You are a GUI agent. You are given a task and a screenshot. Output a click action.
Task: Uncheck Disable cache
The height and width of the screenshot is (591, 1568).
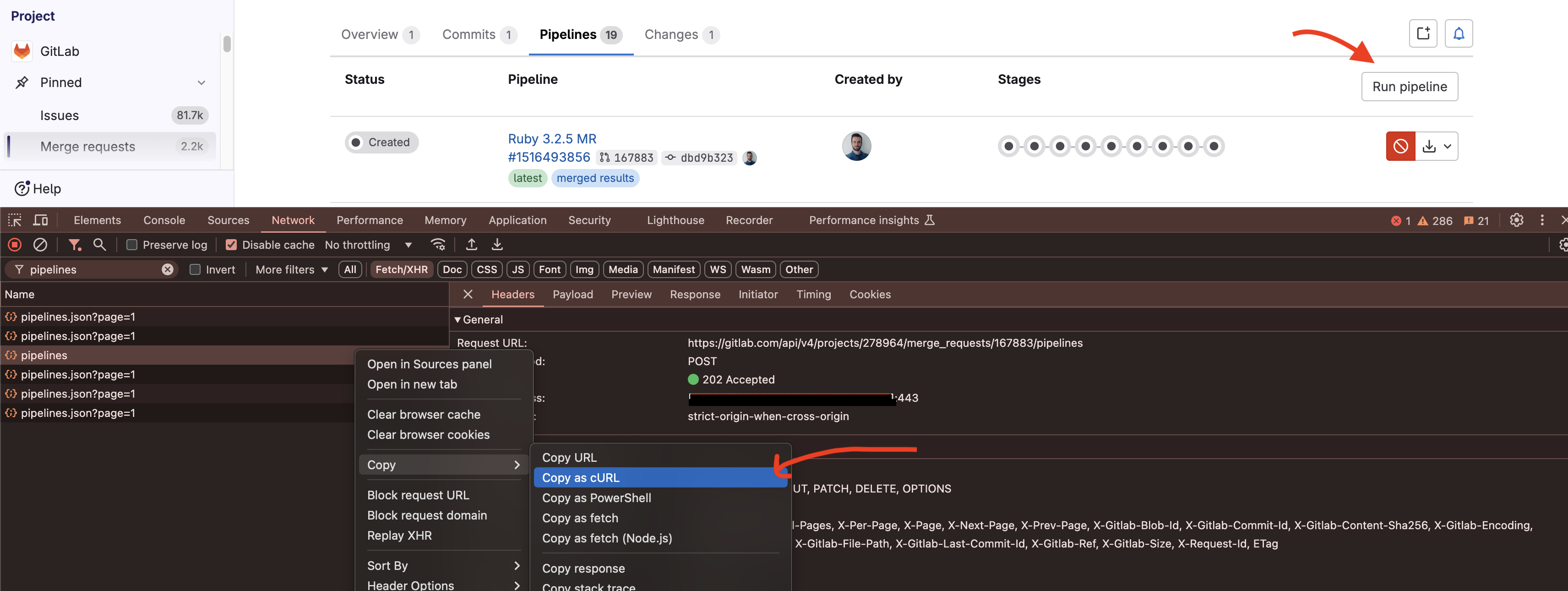click(231, 244)
